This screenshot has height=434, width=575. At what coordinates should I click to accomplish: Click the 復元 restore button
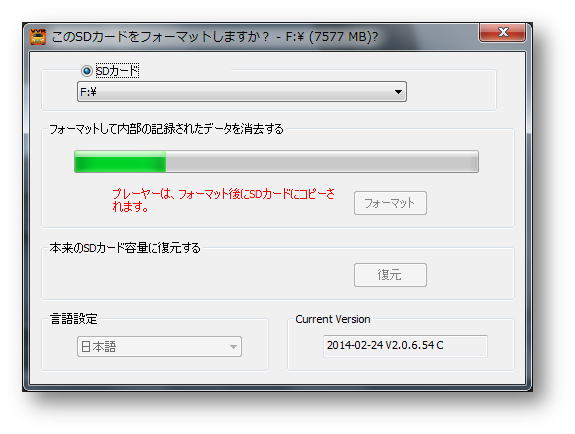tap(390, 275)
